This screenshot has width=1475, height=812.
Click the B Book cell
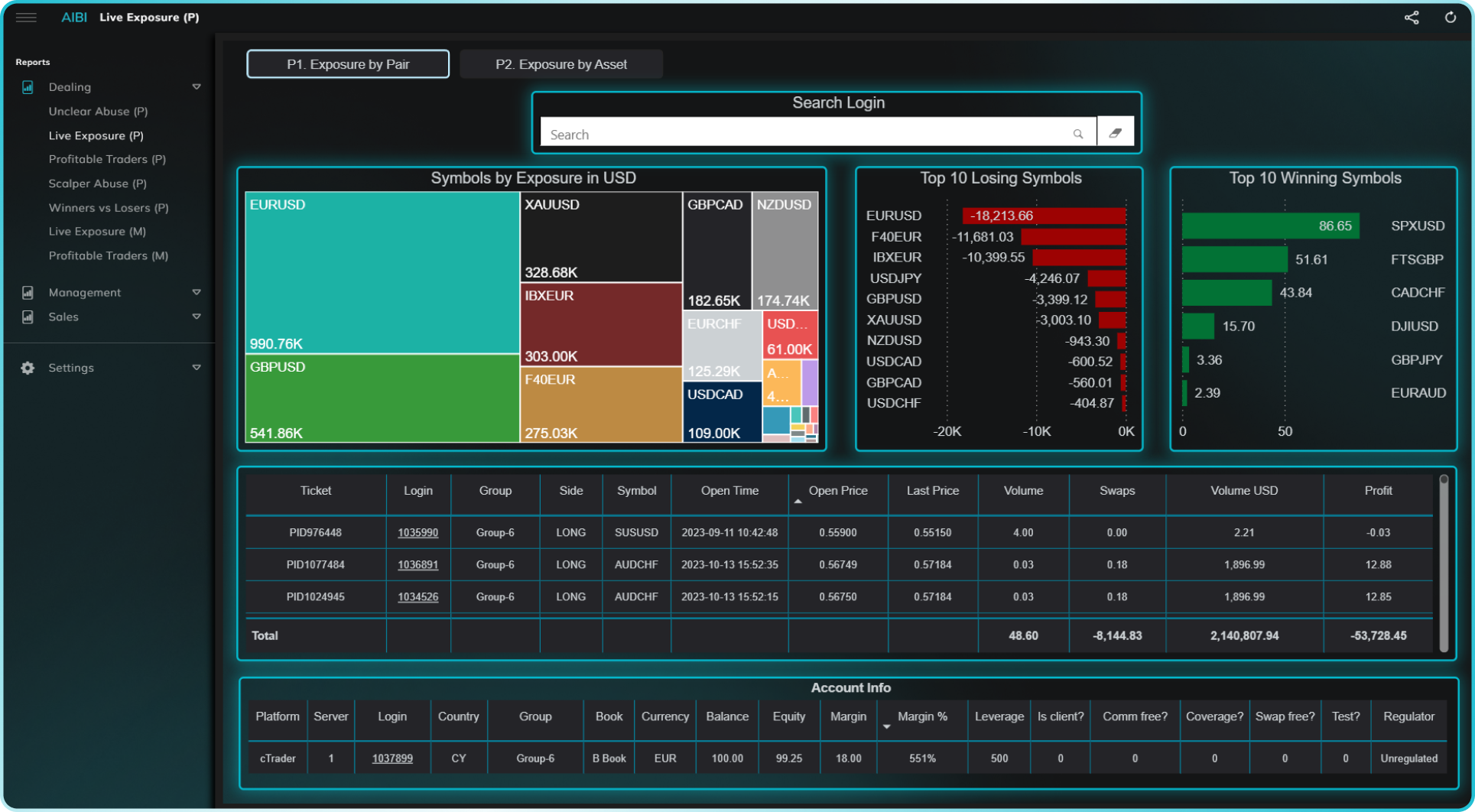pyautogui.click(x=609, y=758)
